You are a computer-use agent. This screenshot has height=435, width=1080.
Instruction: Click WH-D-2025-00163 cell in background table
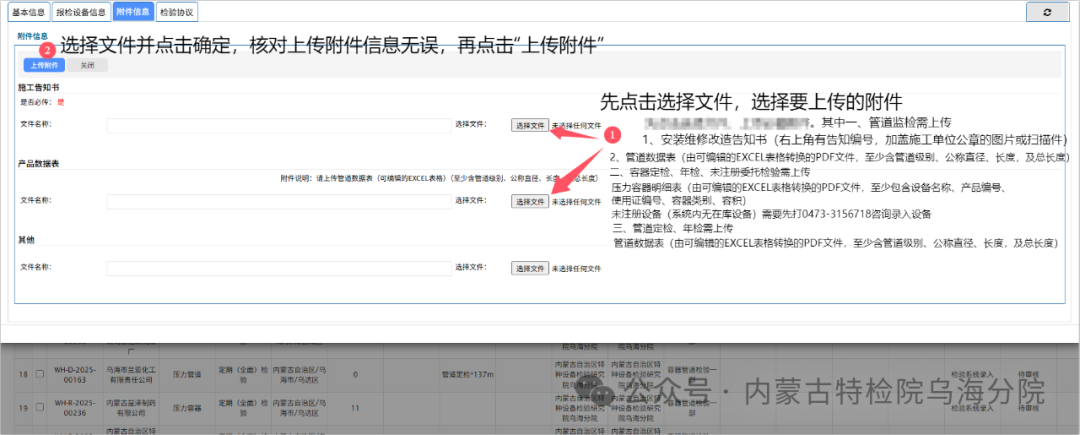pos(74,374)
